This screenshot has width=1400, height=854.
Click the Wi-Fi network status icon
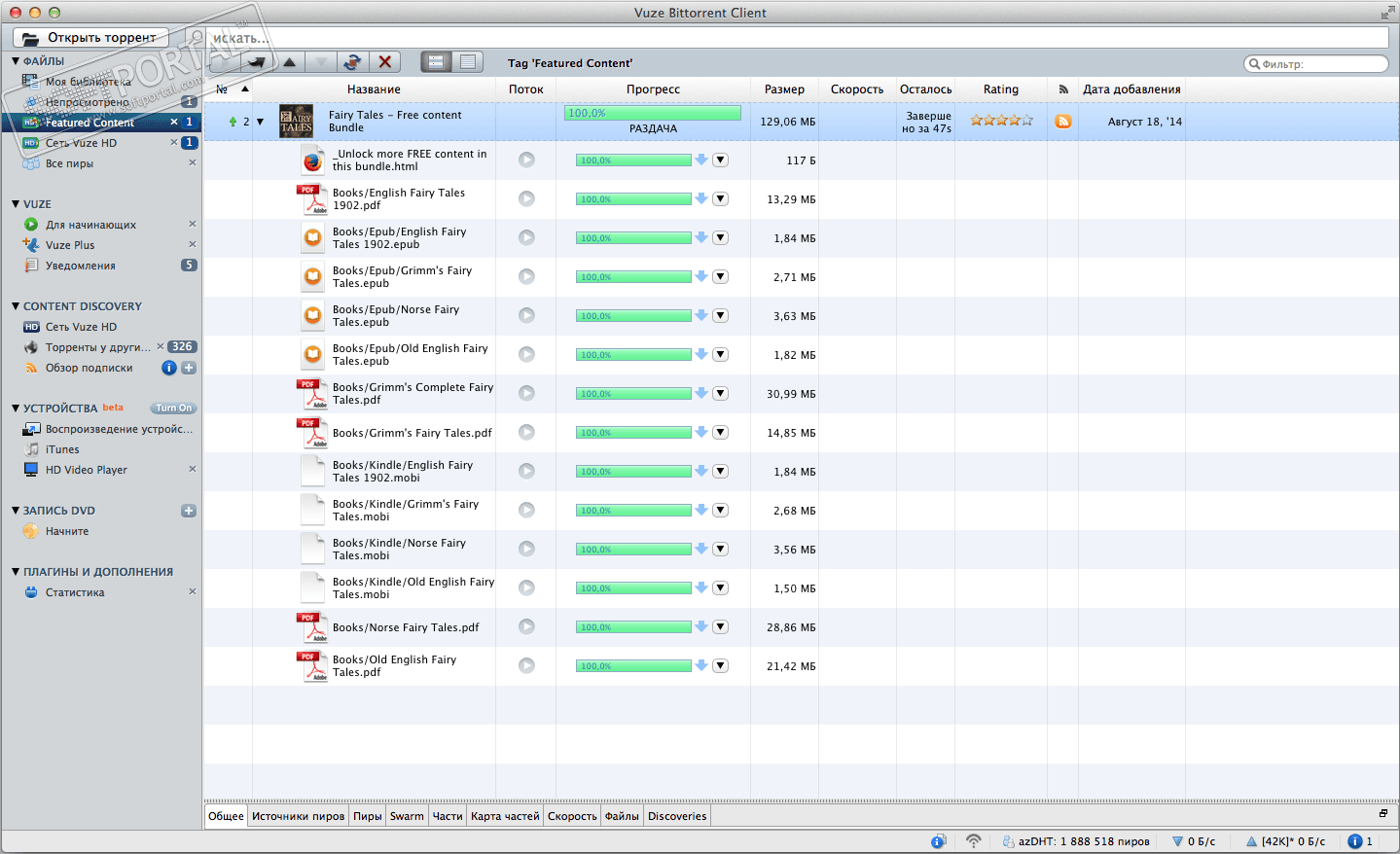973,841
